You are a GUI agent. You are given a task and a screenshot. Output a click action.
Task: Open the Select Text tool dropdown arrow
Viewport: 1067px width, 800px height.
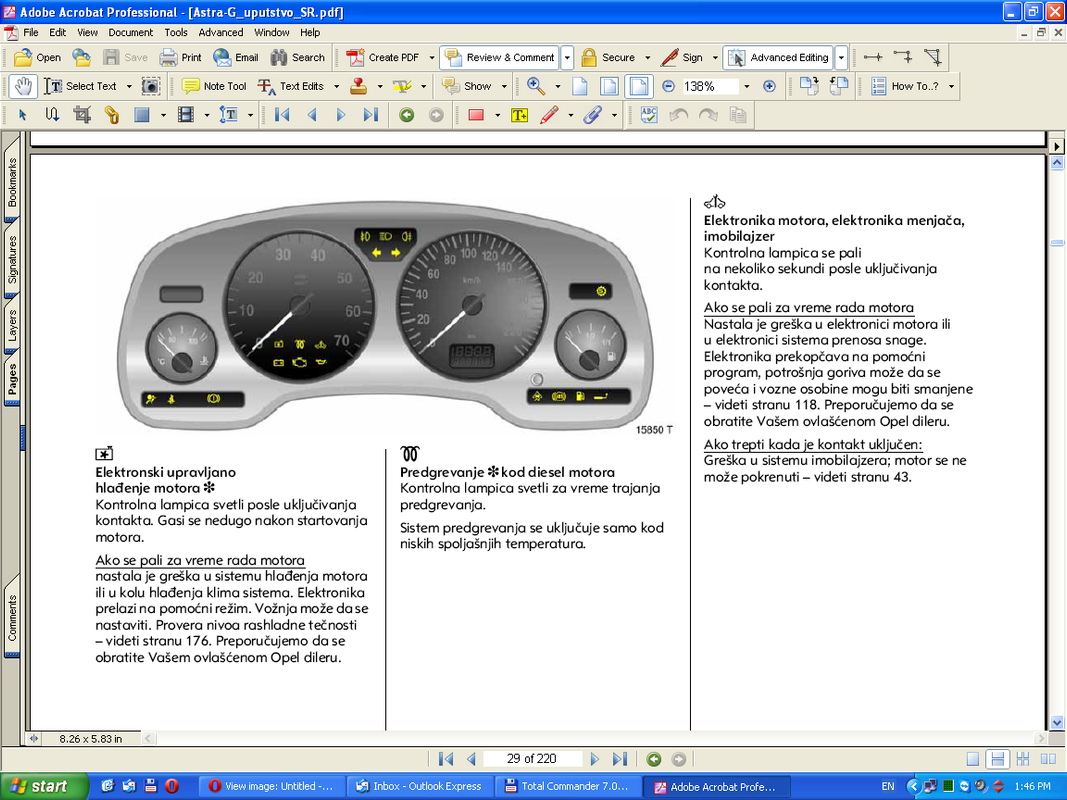pos(129,86)
